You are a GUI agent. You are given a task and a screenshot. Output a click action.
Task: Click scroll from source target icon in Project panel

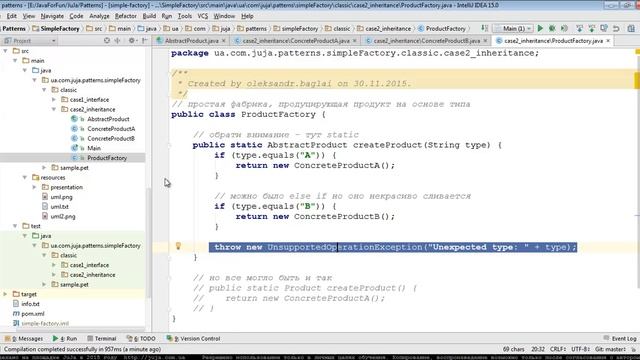tap(107, 40)
